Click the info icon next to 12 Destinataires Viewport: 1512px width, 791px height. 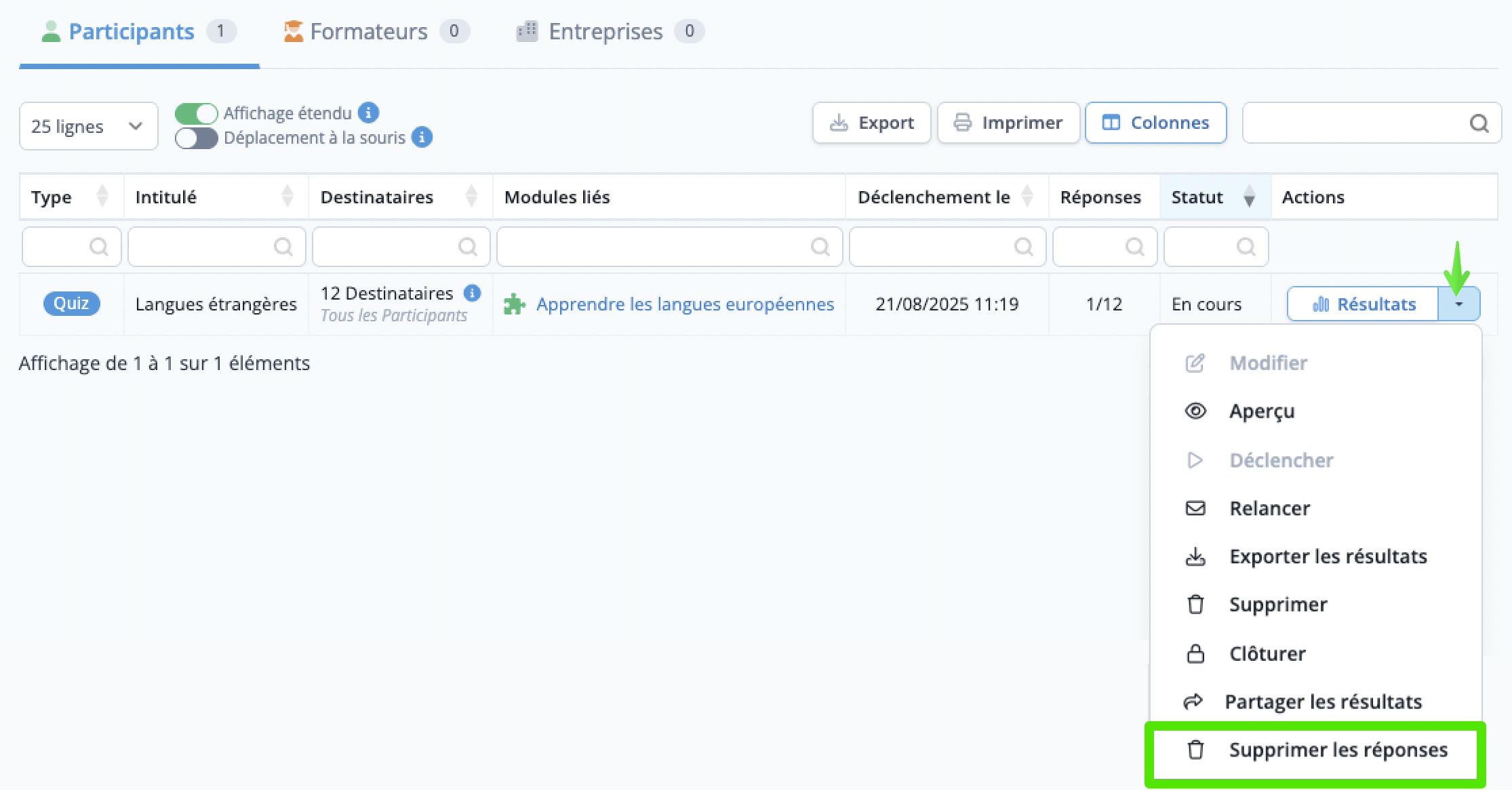(x=472, y=293)
